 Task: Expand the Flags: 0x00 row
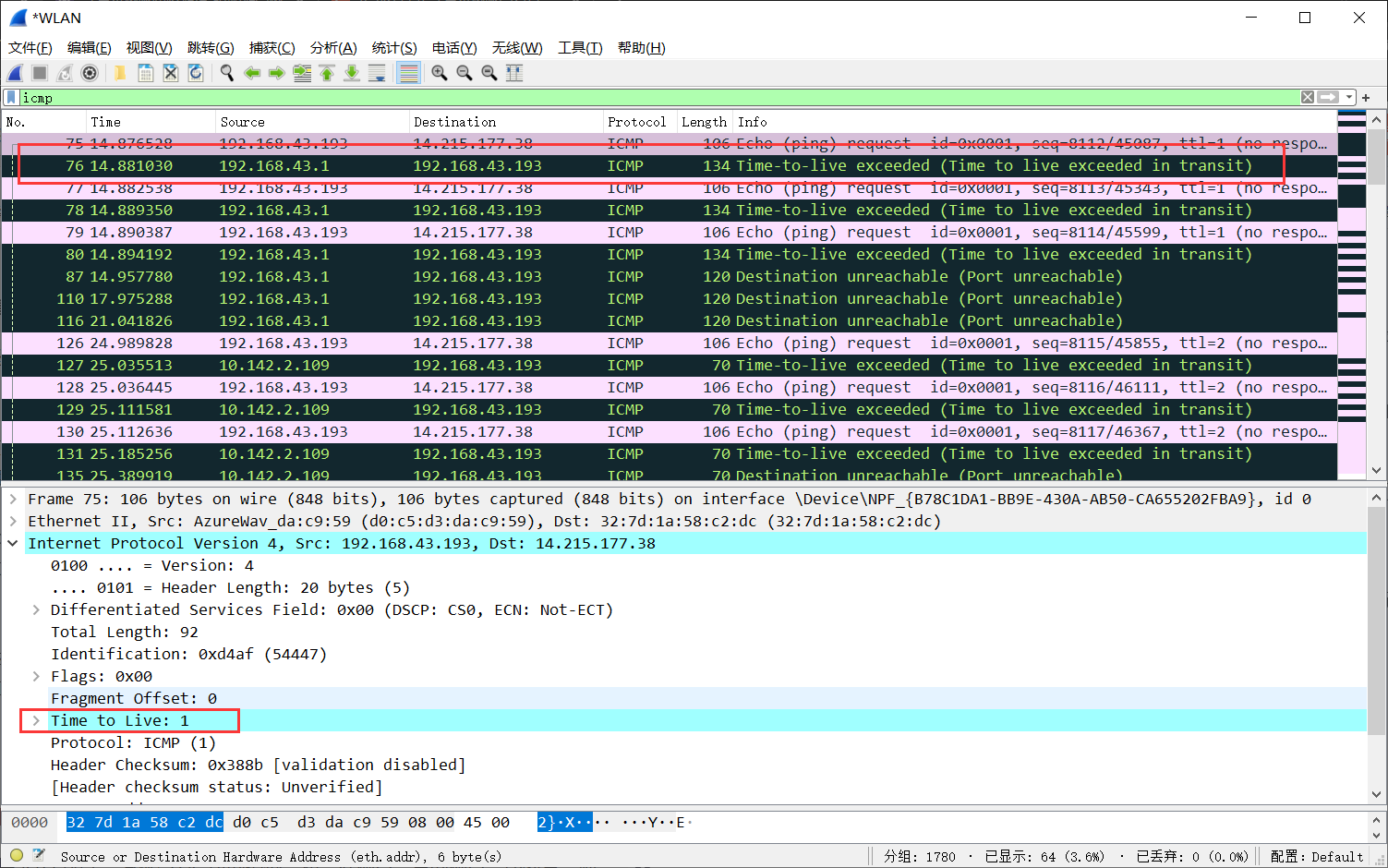click(36, 676)
